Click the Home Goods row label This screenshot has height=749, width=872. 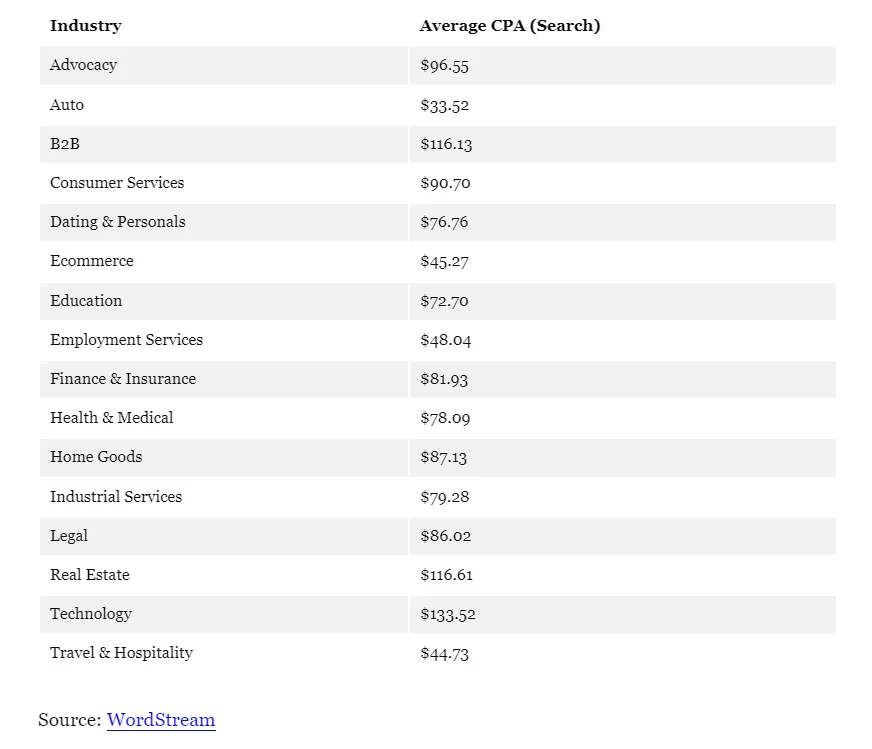[96, 457]
